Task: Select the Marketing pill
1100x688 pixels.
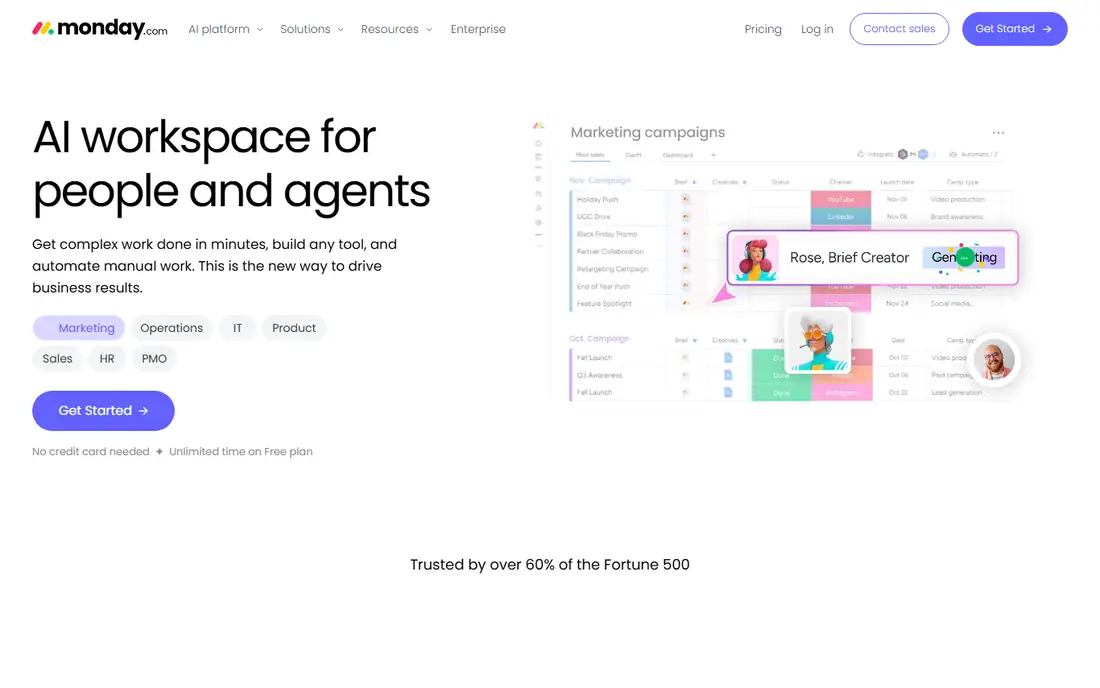Action: [x=79, y=328]
